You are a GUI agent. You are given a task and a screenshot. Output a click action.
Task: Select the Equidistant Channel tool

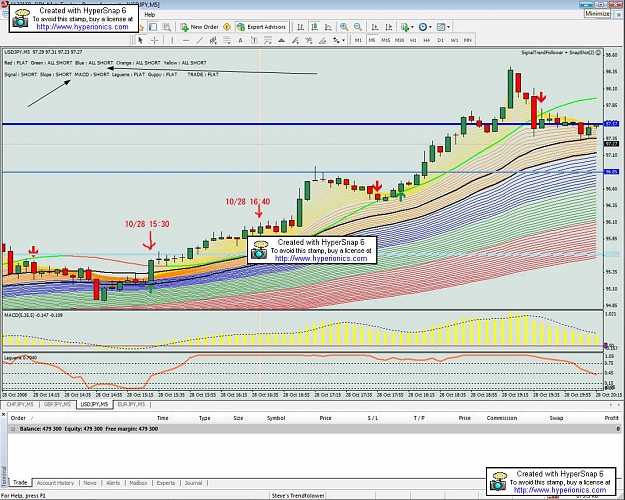click(213, 40)
